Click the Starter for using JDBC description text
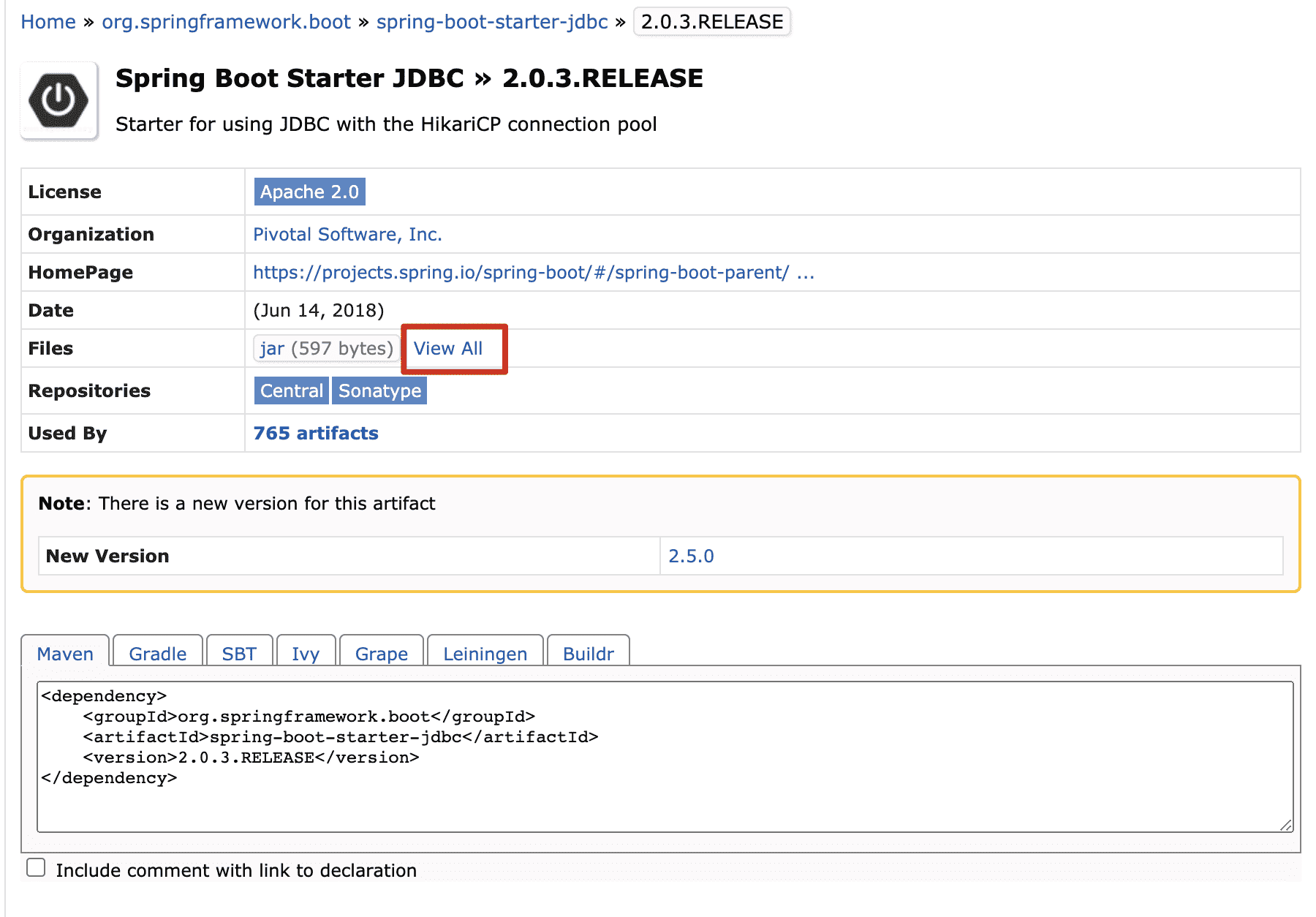 point(386,124)
